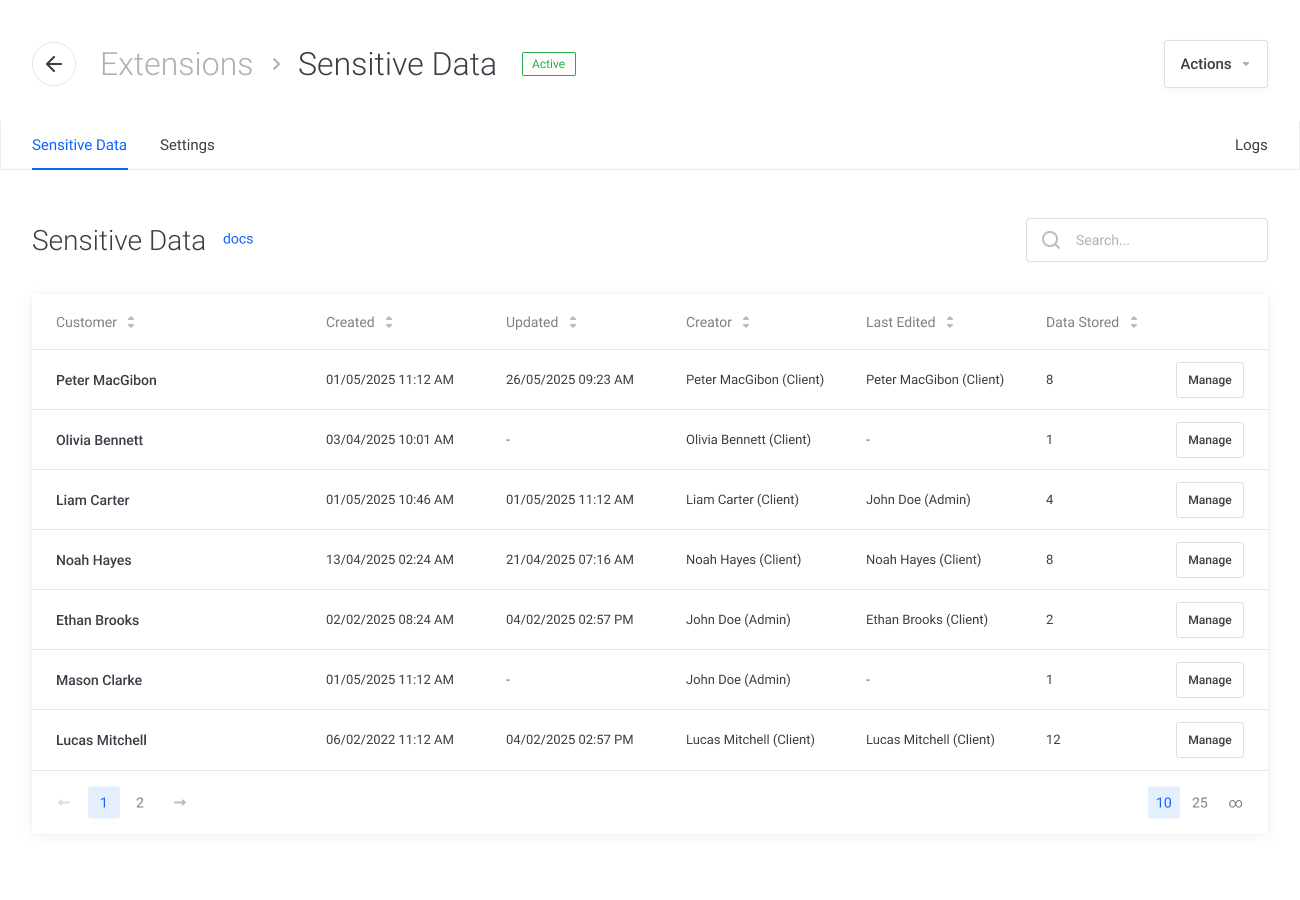
Task: Sort by Last Edited column arrows
Action: (950, 322)
